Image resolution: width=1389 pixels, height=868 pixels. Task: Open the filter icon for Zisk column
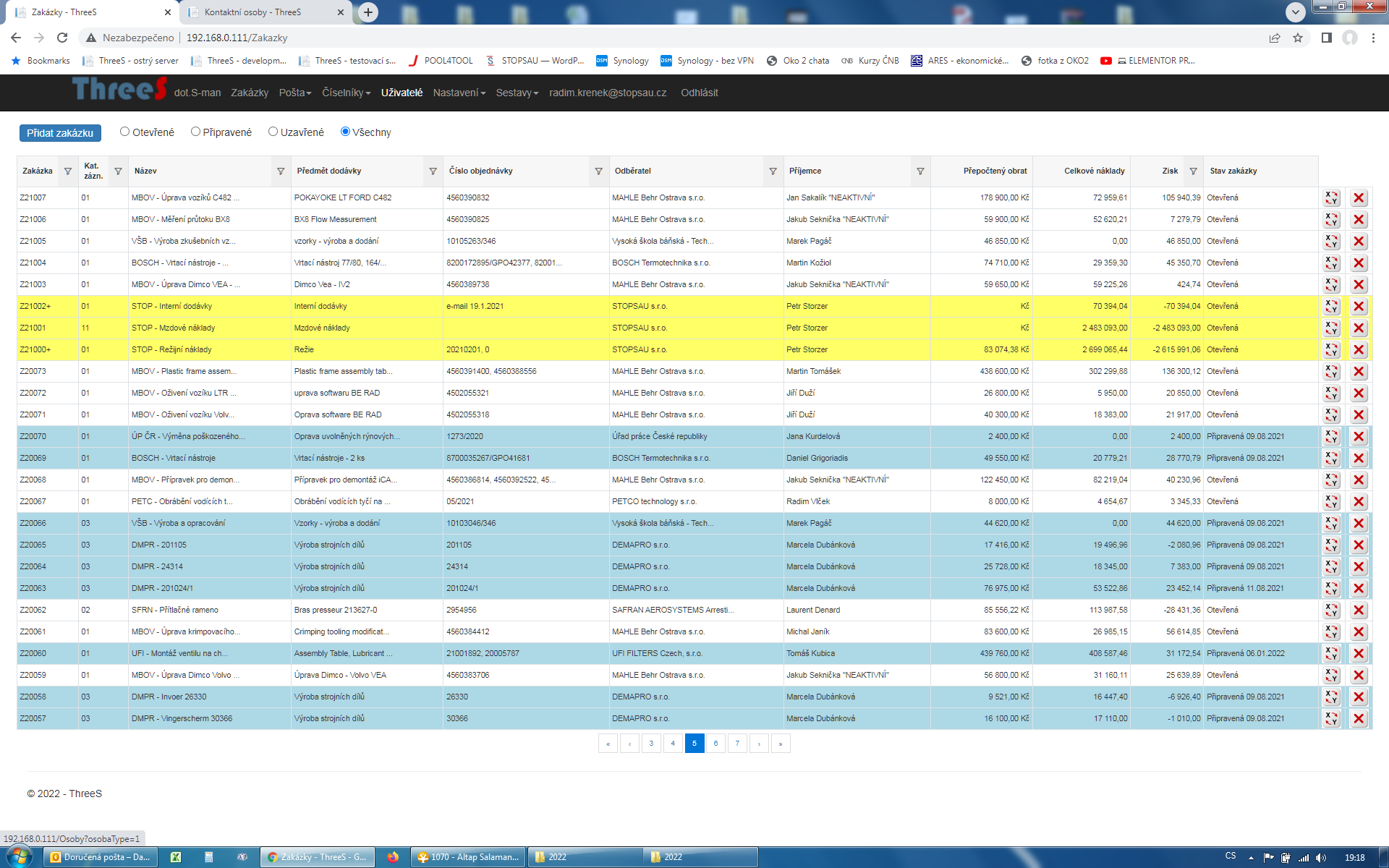click(x=1193, y=171)
